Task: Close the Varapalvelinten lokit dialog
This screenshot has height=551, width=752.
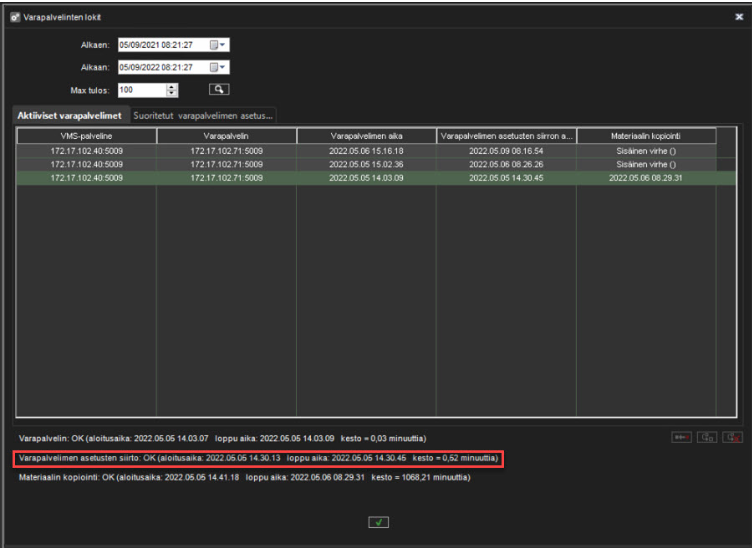Action: point(738,17)
